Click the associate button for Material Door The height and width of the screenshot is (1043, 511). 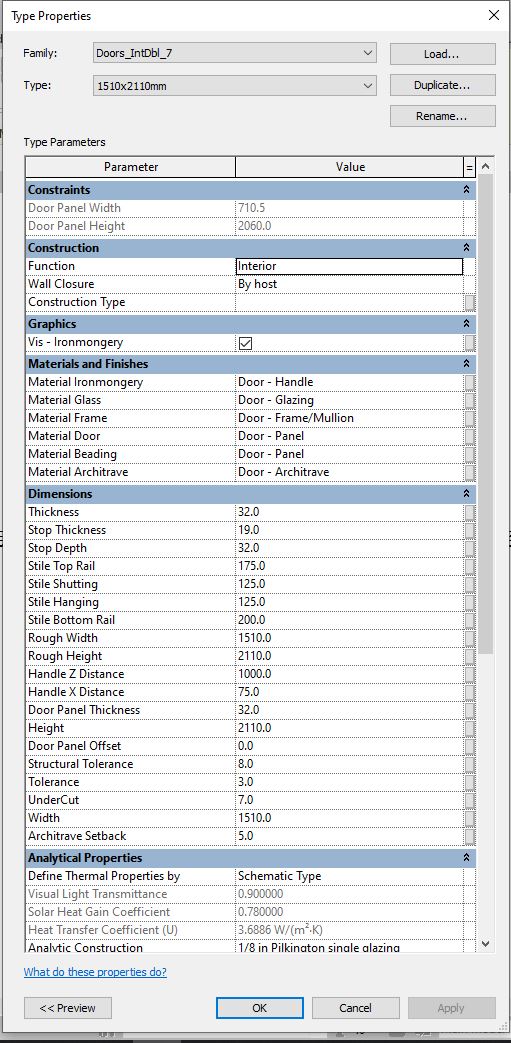[470, 436]
